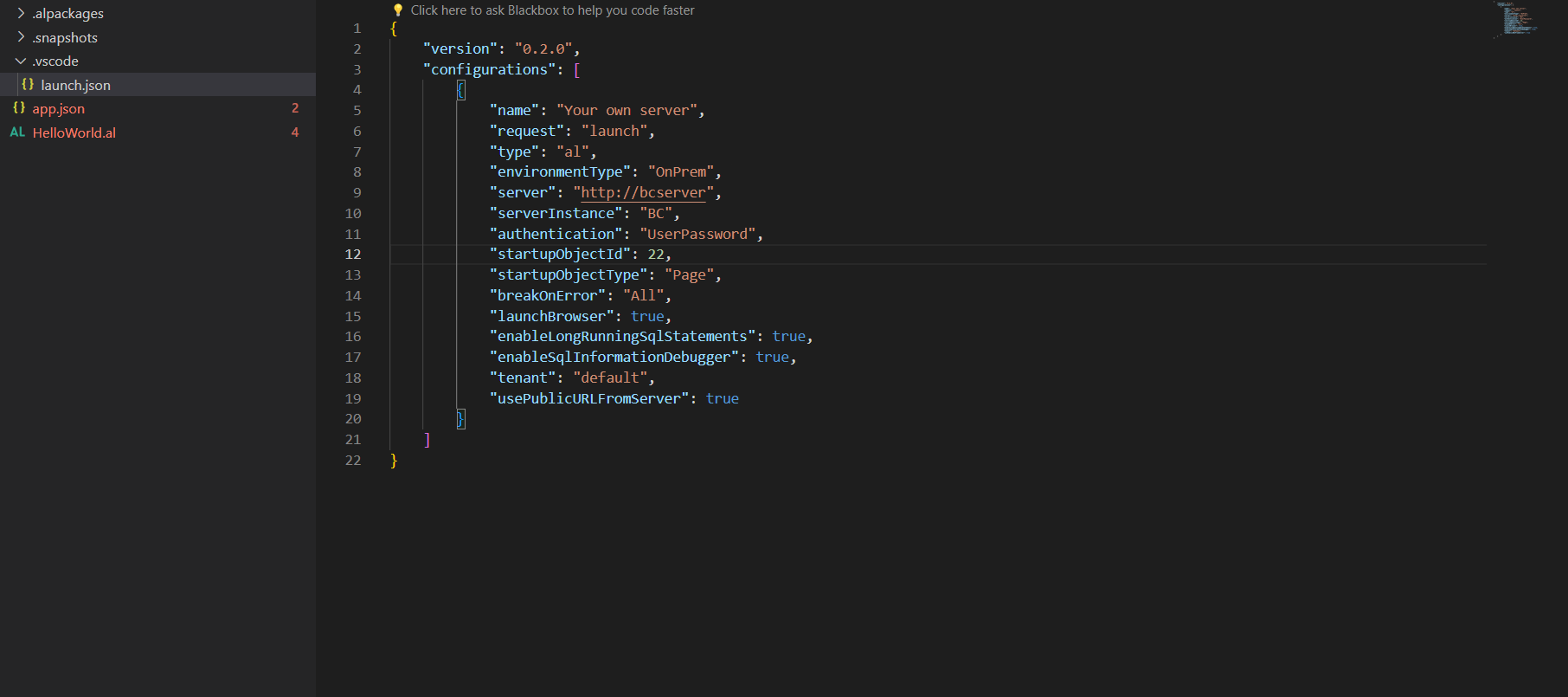Follow the http://bcserver link

coord(643,192)
